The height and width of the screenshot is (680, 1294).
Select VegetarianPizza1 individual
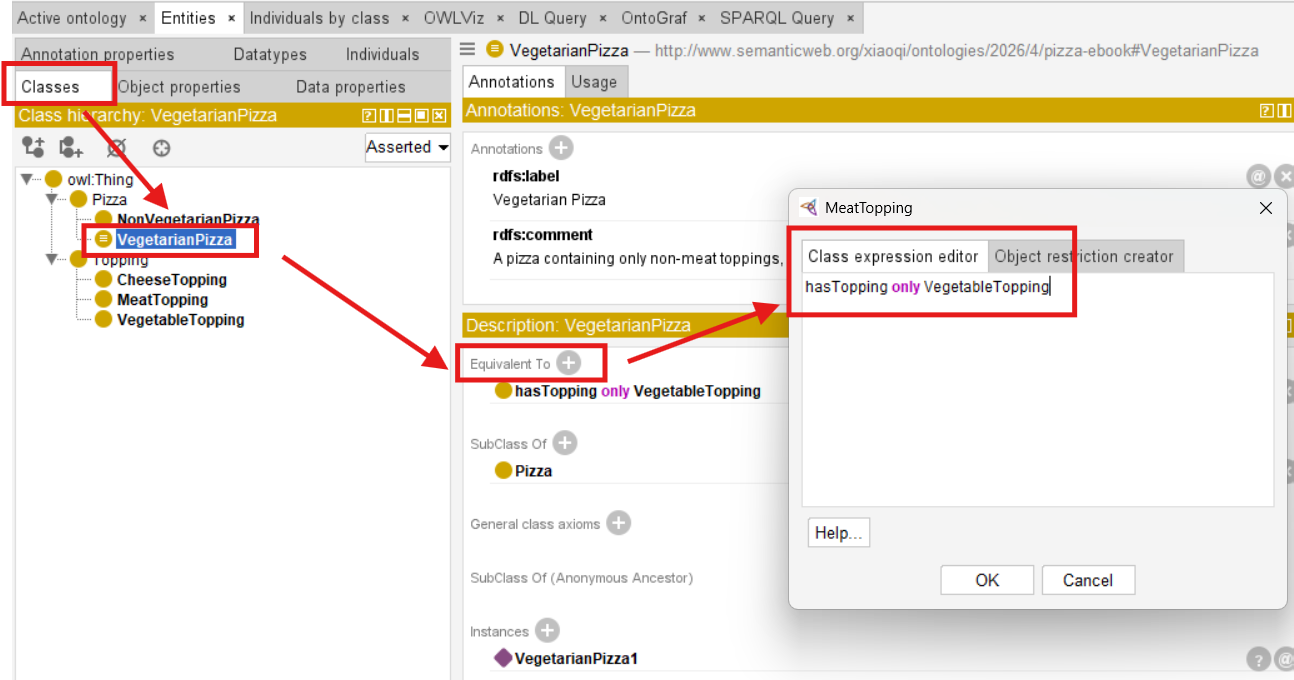pos(576,658)
